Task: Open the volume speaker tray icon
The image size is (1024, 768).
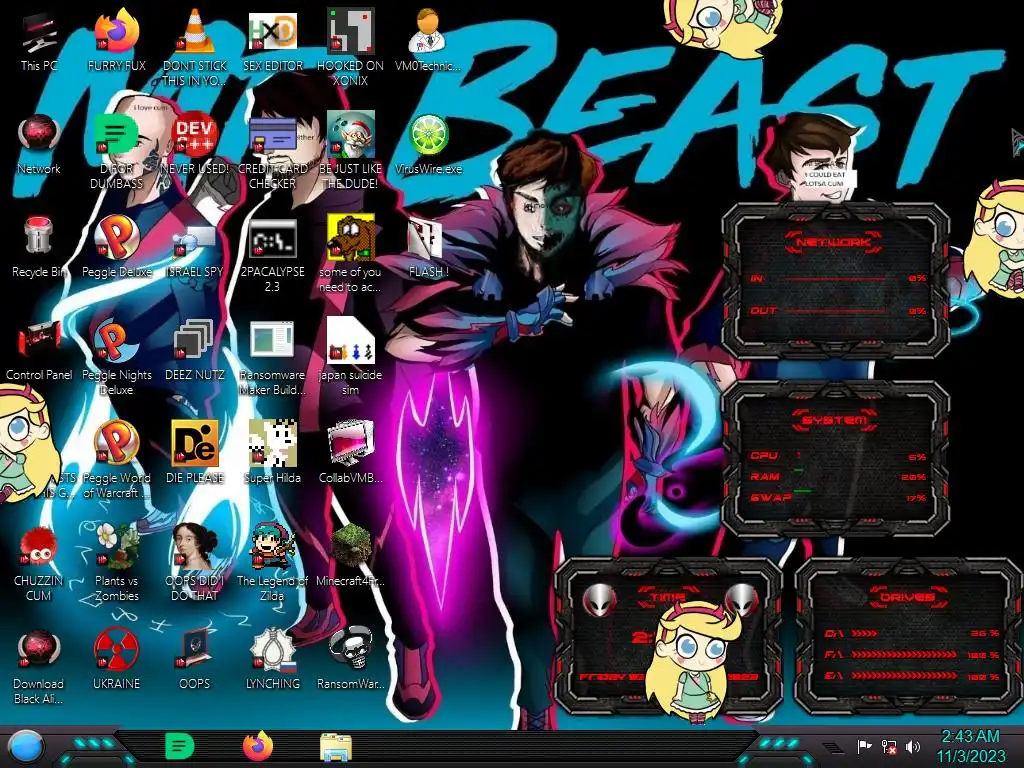Action: pos(912,746)
